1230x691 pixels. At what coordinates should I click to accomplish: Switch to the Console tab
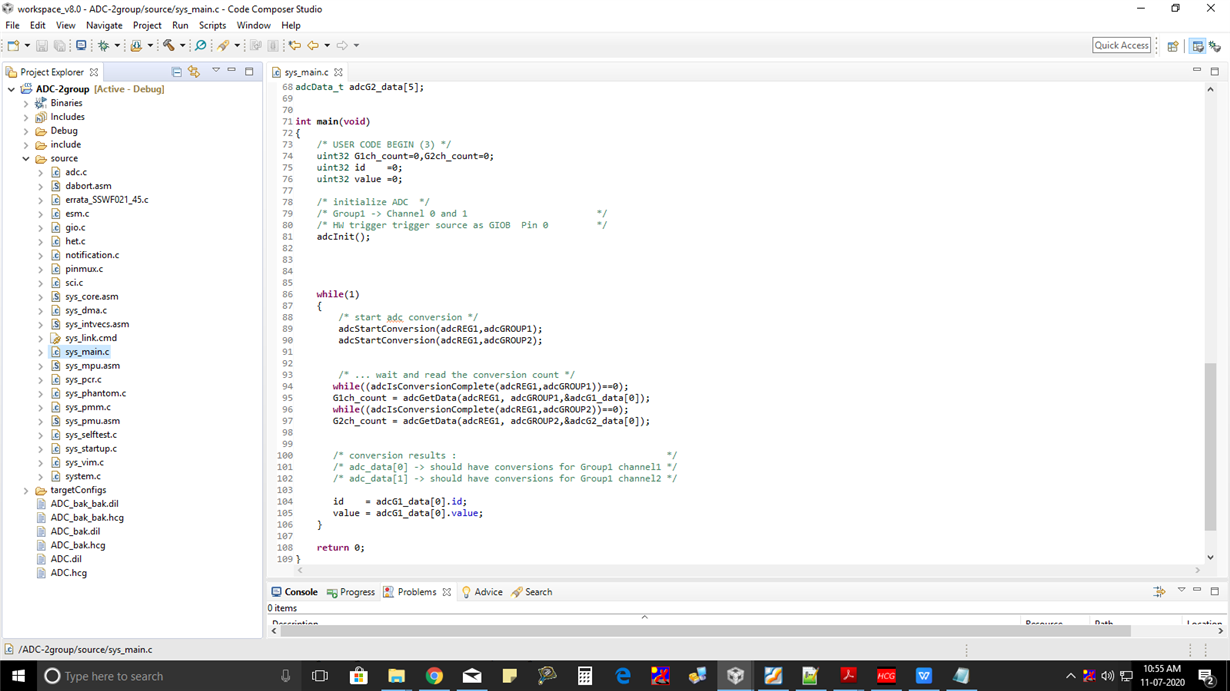coord(295,592)
